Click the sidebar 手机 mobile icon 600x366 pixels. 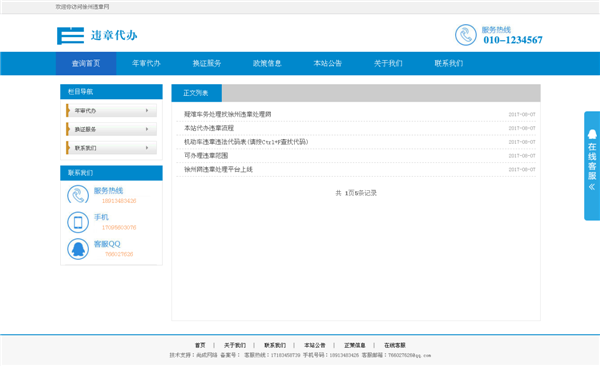[78, 222]
